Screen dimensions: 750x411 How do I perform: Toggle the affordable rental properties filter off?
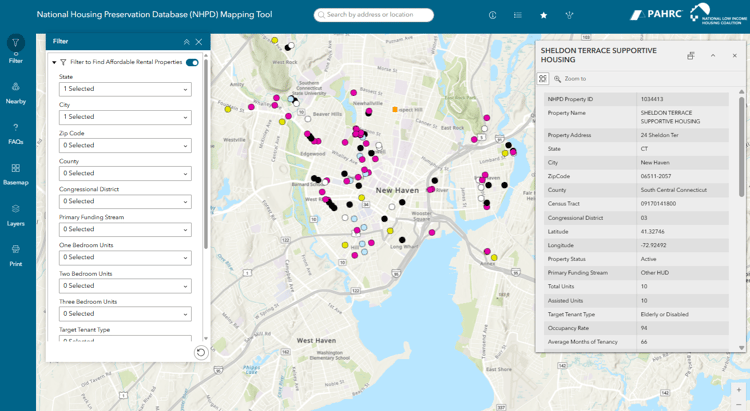(192, 62)
